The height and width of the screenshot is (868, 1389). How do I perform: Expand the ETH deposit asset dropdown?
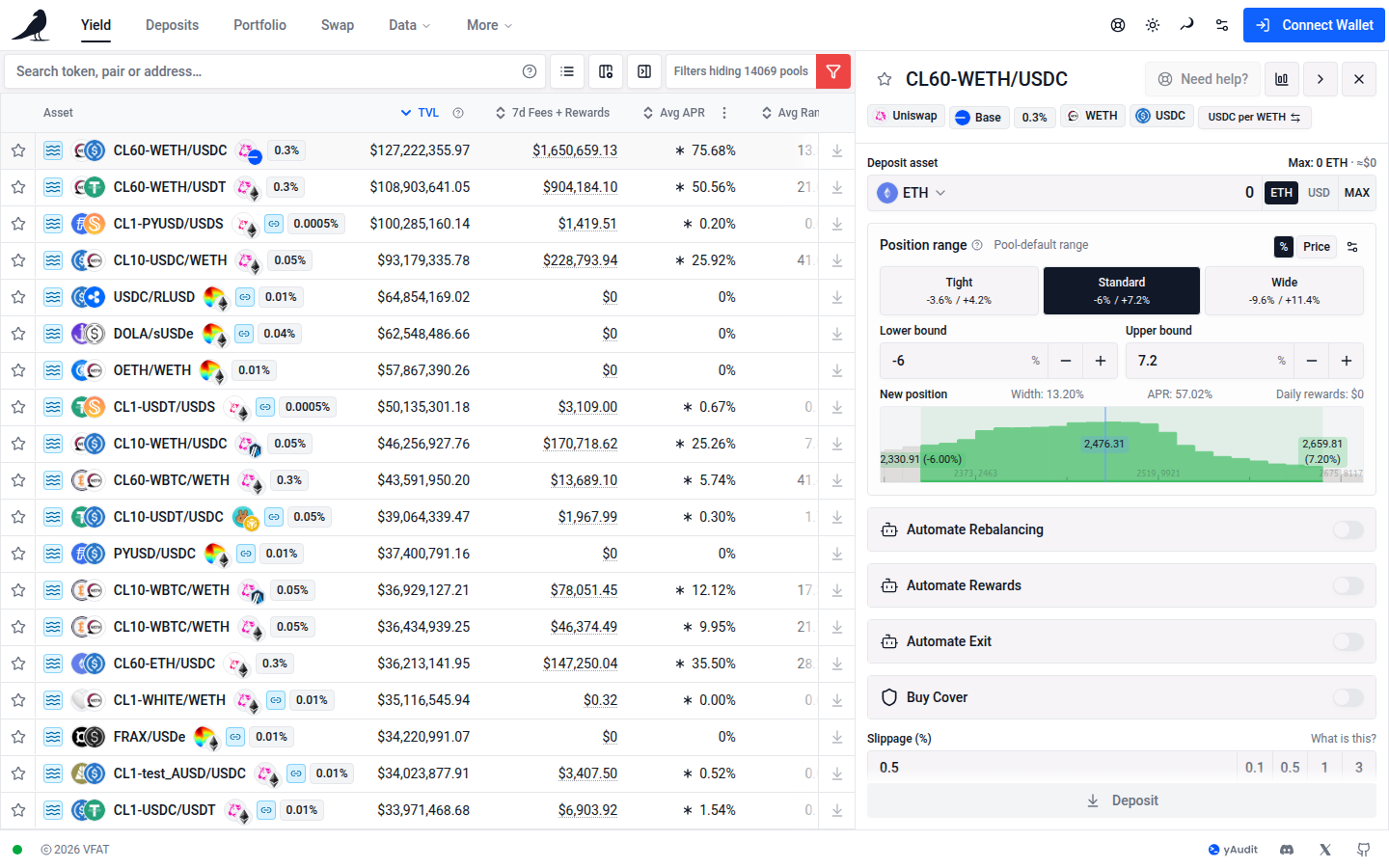point(912,193)
